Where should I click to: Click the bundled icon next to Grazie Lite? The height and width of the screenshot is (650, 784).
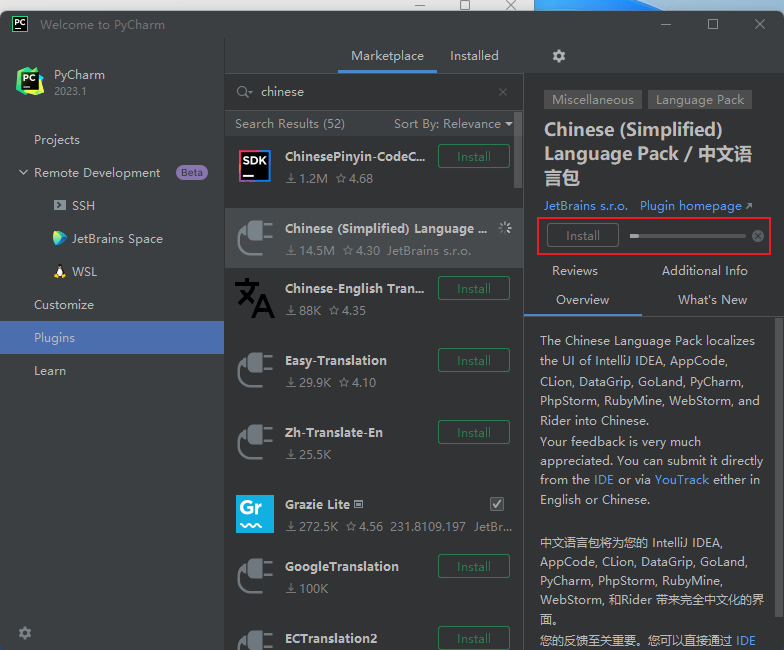click(x=358, y=504)
